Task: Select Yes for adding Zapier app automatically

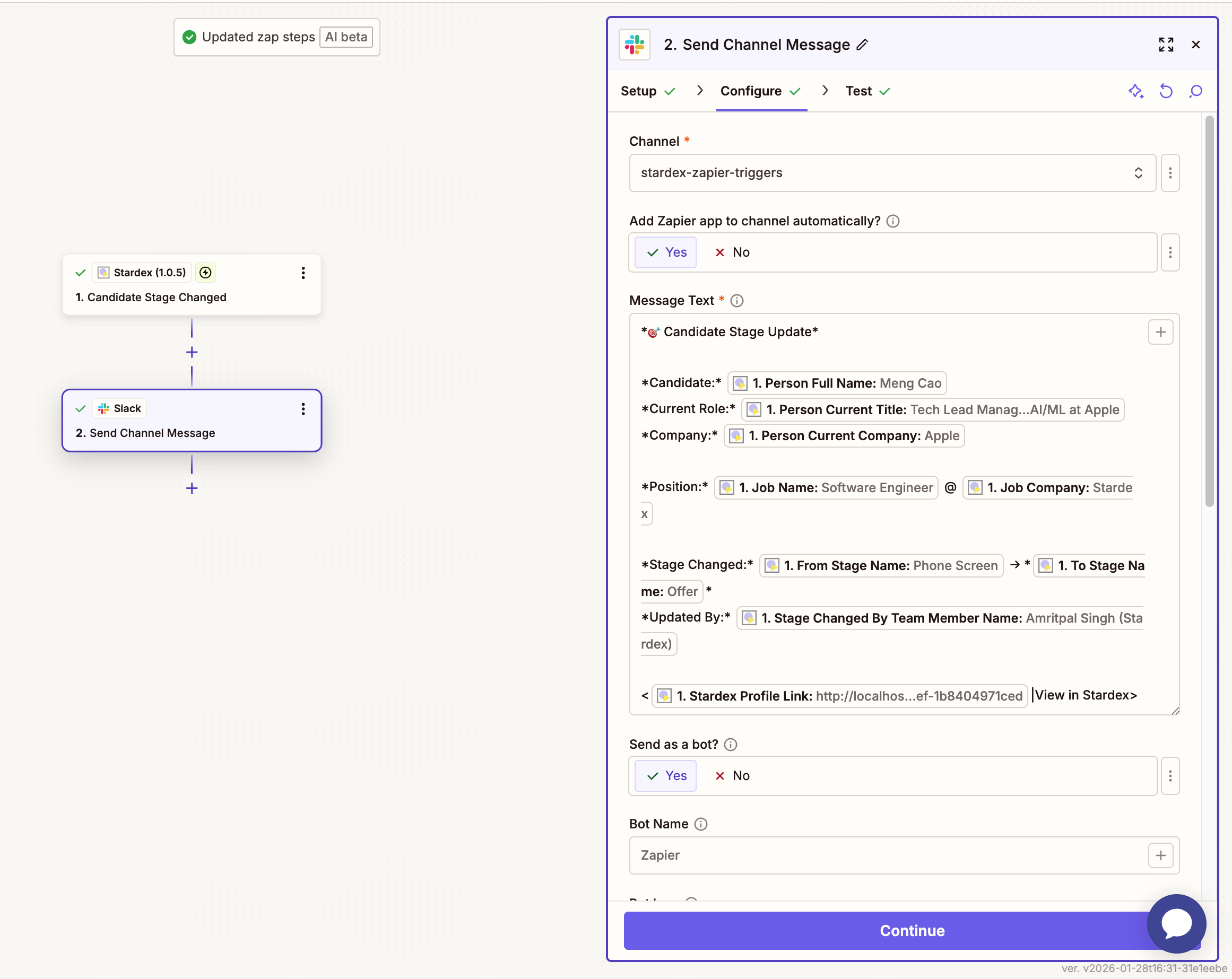Action: coord(666,252)
